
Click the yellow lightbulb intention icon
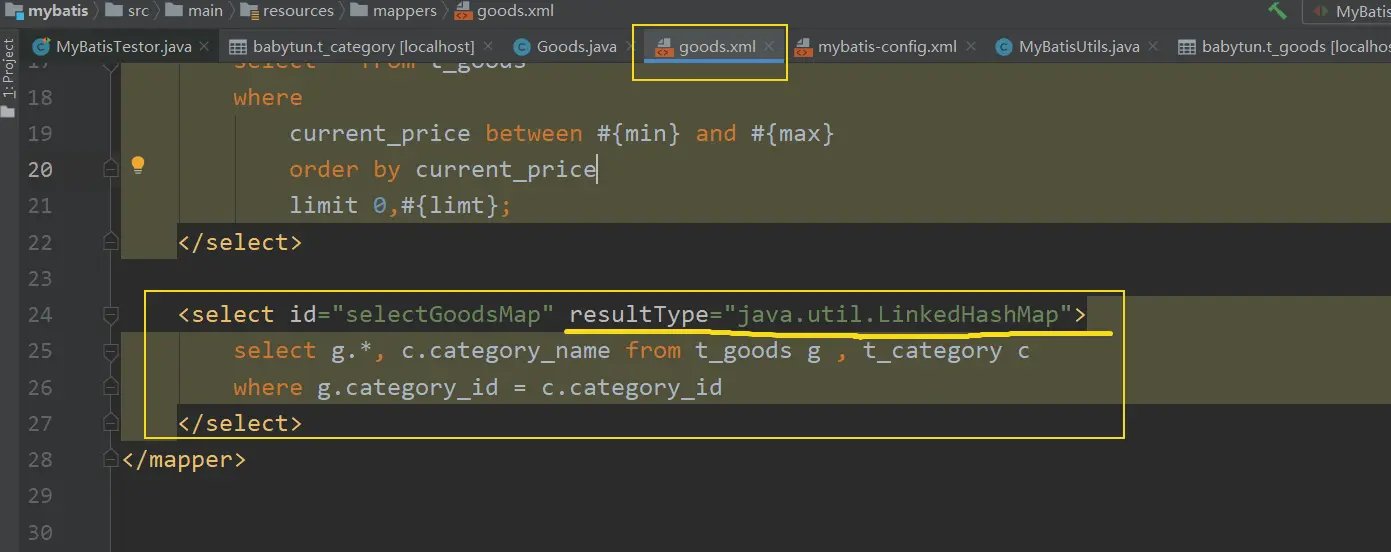(138, 166)
